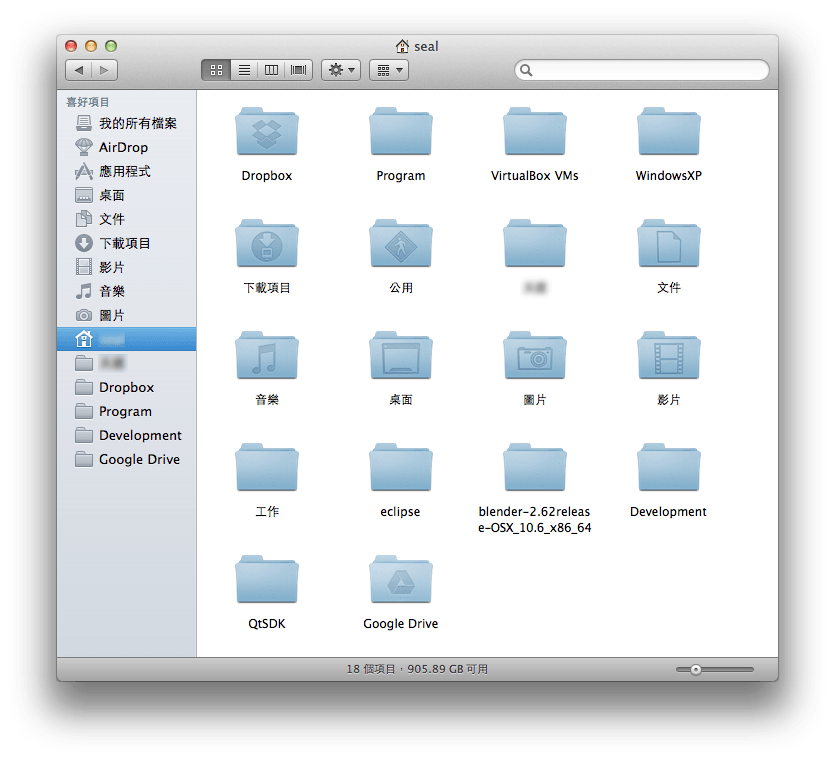Select the QtSDK folder
The image size is (835, 760).
(266, 581)
